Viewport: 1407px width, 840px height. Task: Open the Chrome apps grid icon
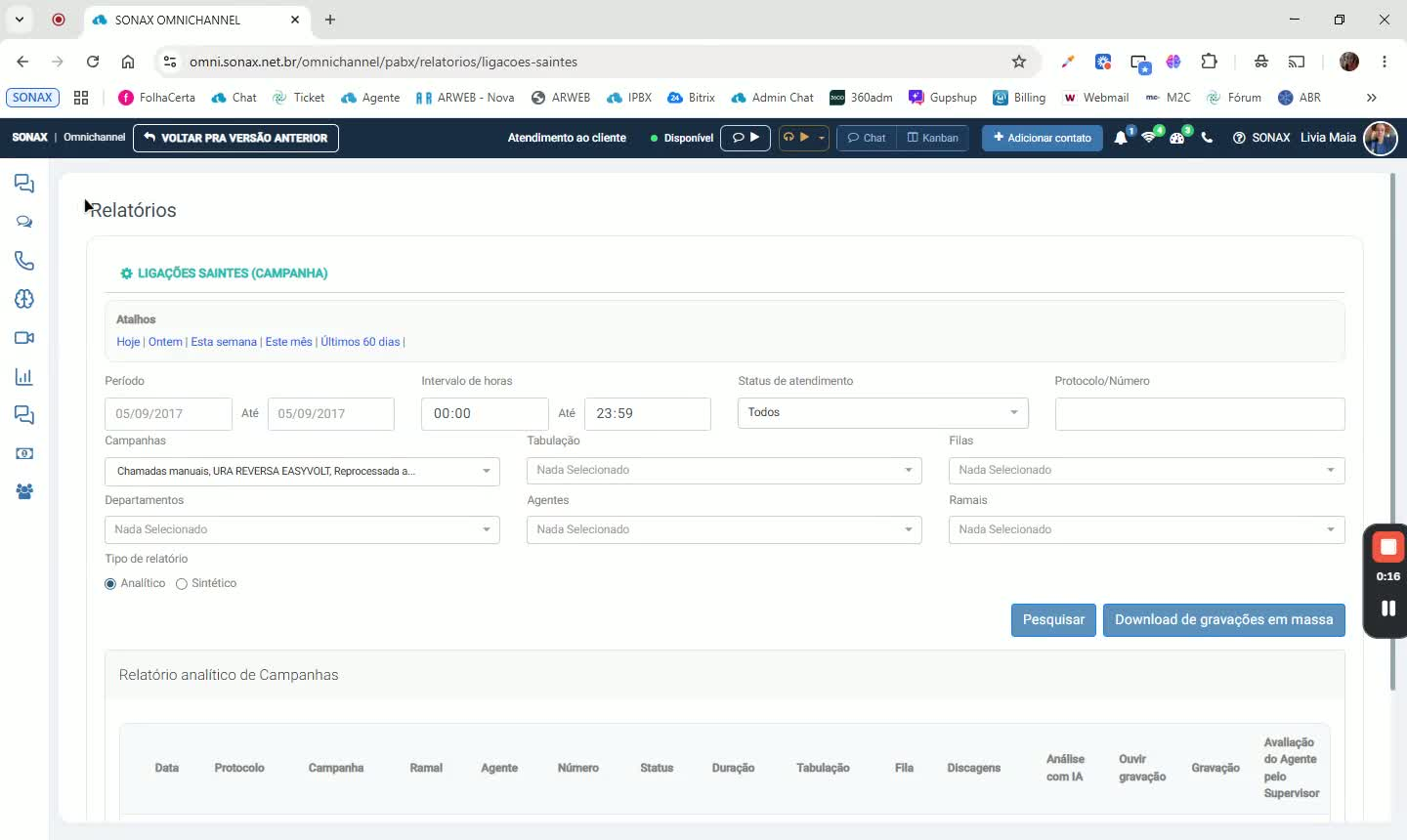[81, 98]
